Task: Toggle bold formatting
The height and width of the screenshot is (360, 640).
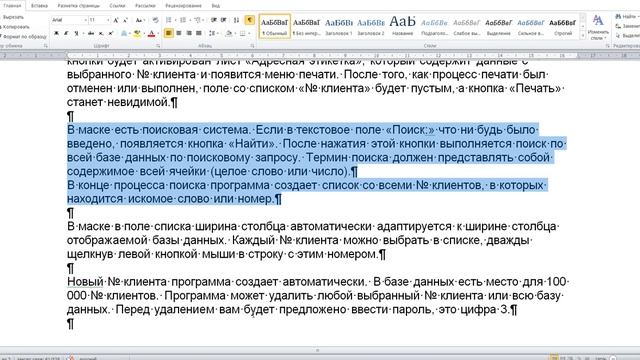Action: point(57,33)
